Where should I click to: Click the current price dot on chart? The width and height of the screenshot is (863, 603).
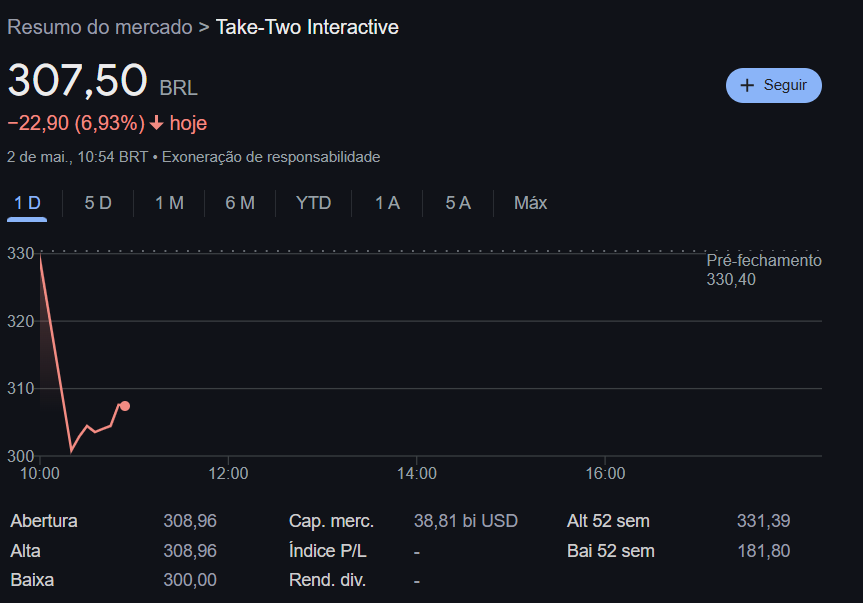[x=125, y=406]
